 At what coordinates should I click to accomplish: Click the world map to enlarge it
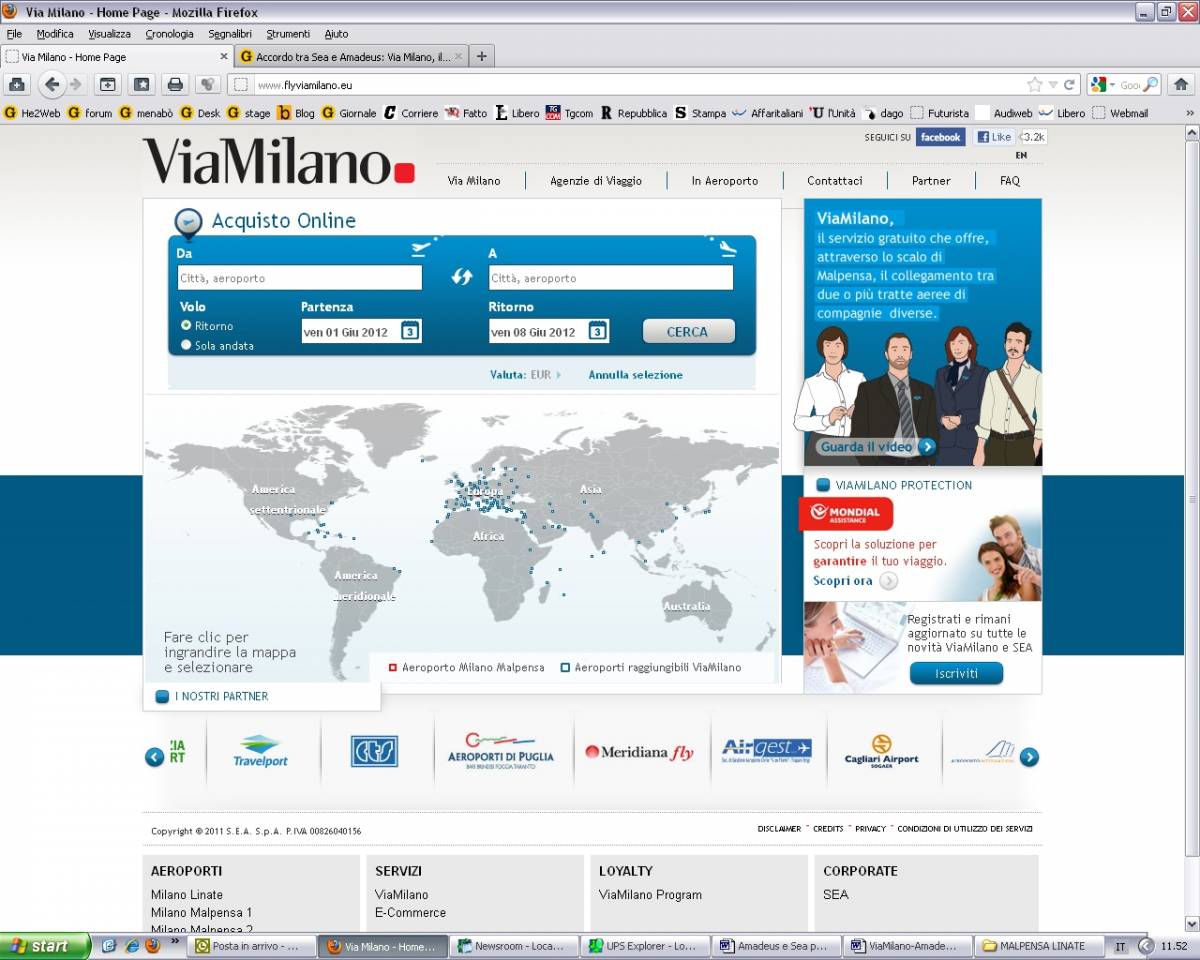[462, 540]
